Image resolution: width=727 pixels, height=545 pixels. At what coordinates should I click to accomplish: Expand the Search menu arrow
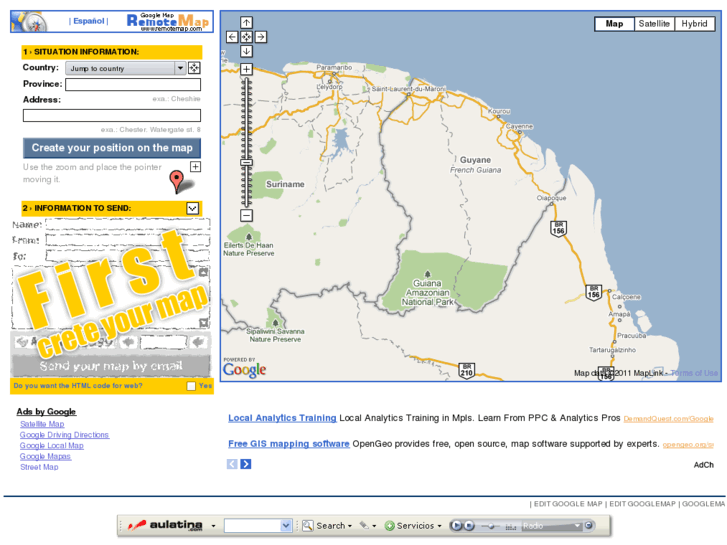tap(350, 526)
